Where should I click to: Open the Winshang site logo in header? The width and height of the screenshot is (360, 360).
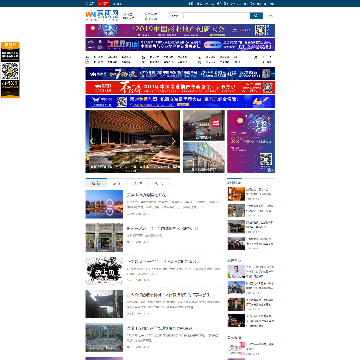coord(102,15)
